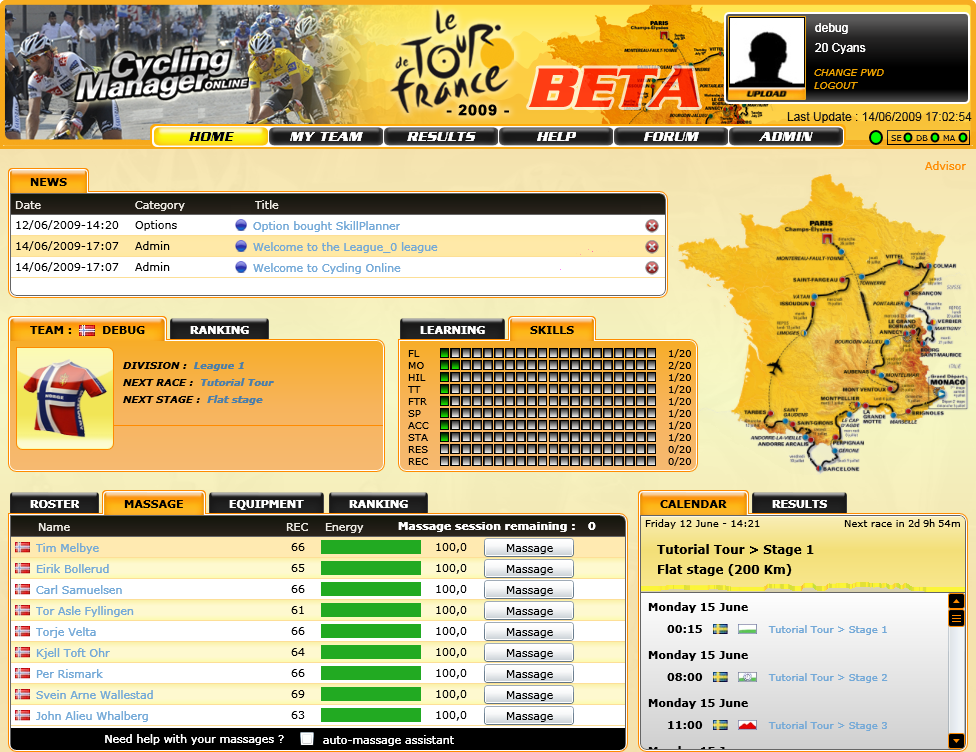The image size is (976, 752).
Task: Click the large green server status light
Action: coord(875,137)
